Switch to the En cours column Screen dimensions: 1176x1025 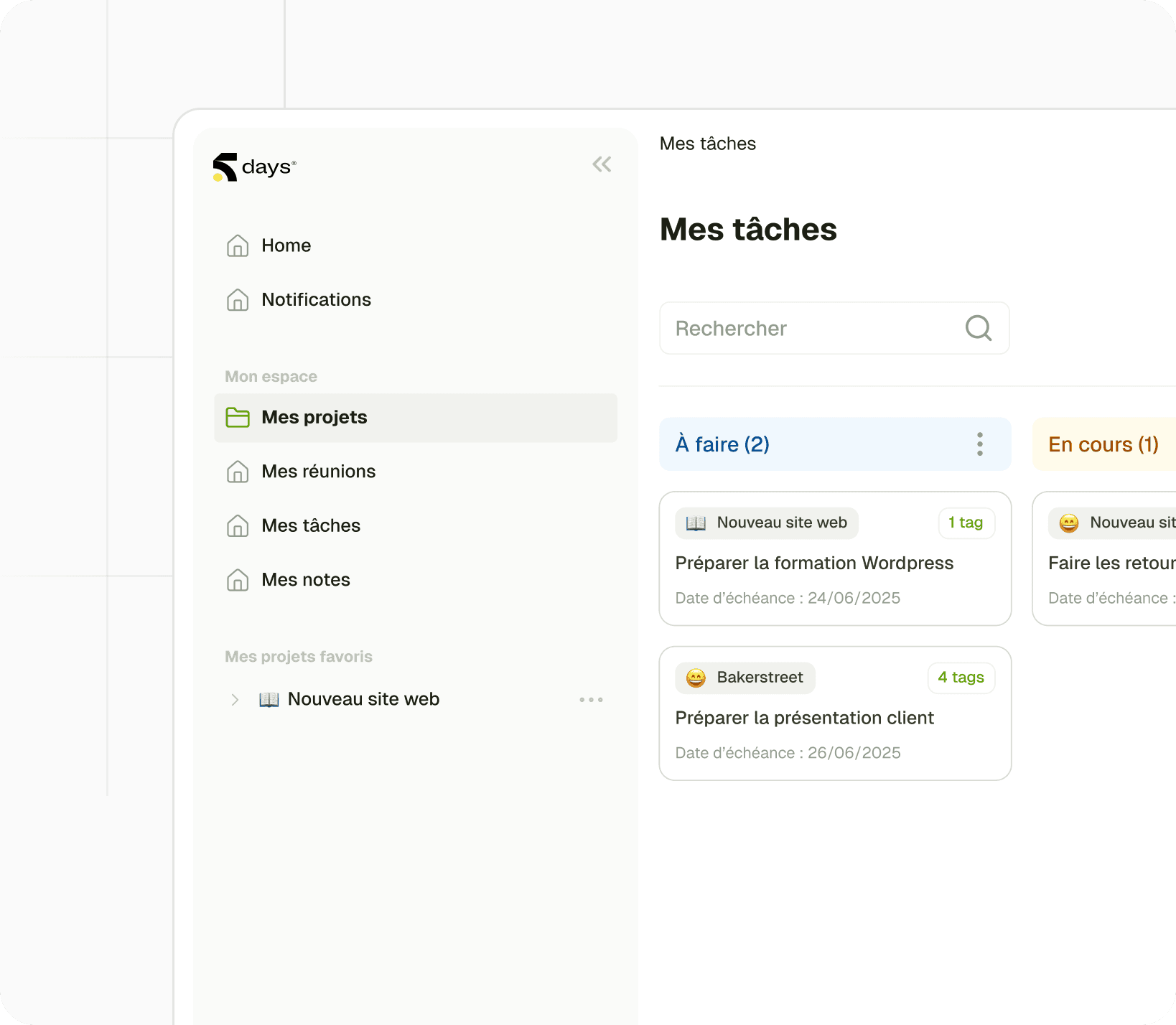[x=1103, y=444]
